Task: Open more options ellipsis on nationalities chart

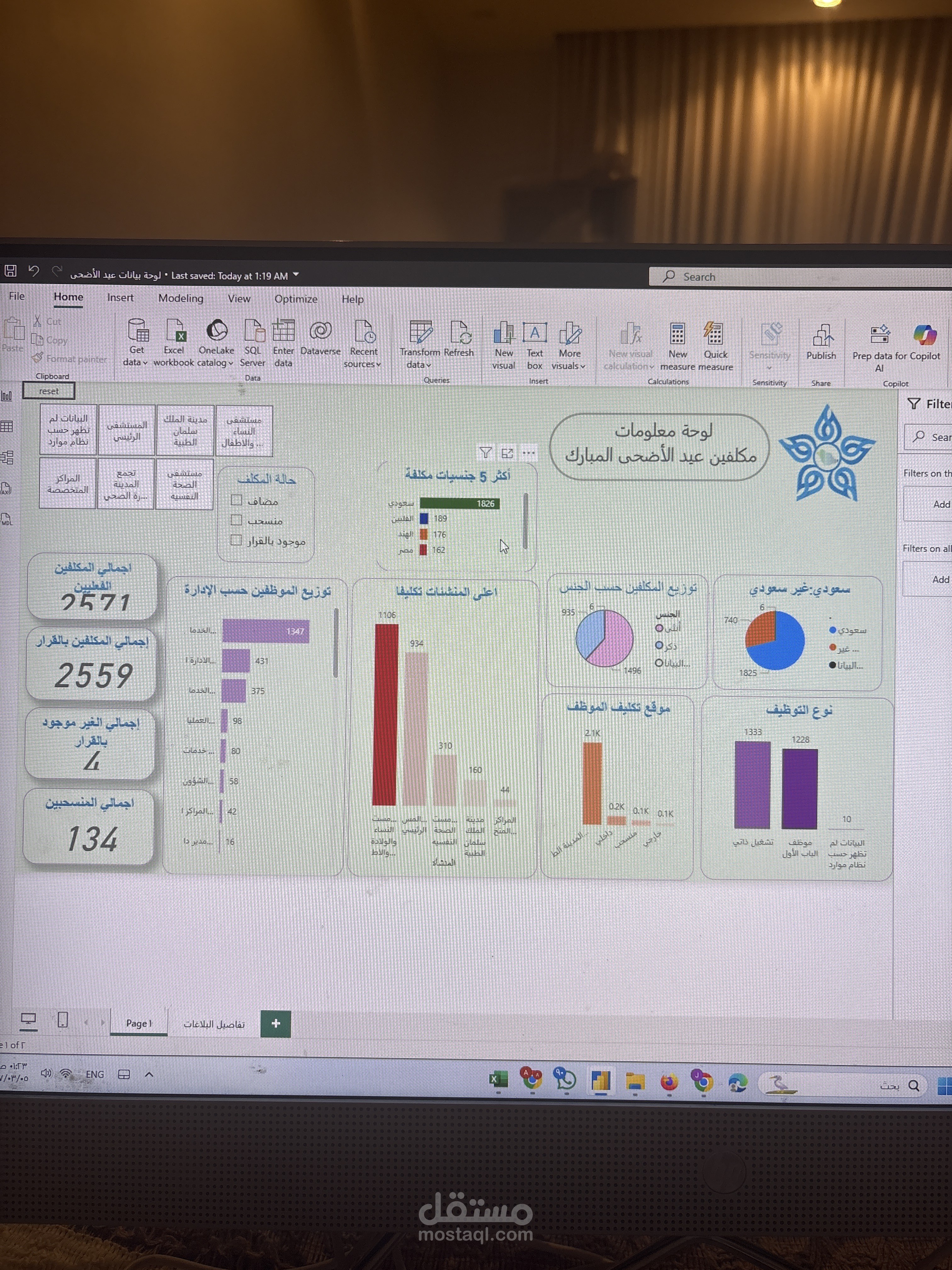Action: coord(529,454)
